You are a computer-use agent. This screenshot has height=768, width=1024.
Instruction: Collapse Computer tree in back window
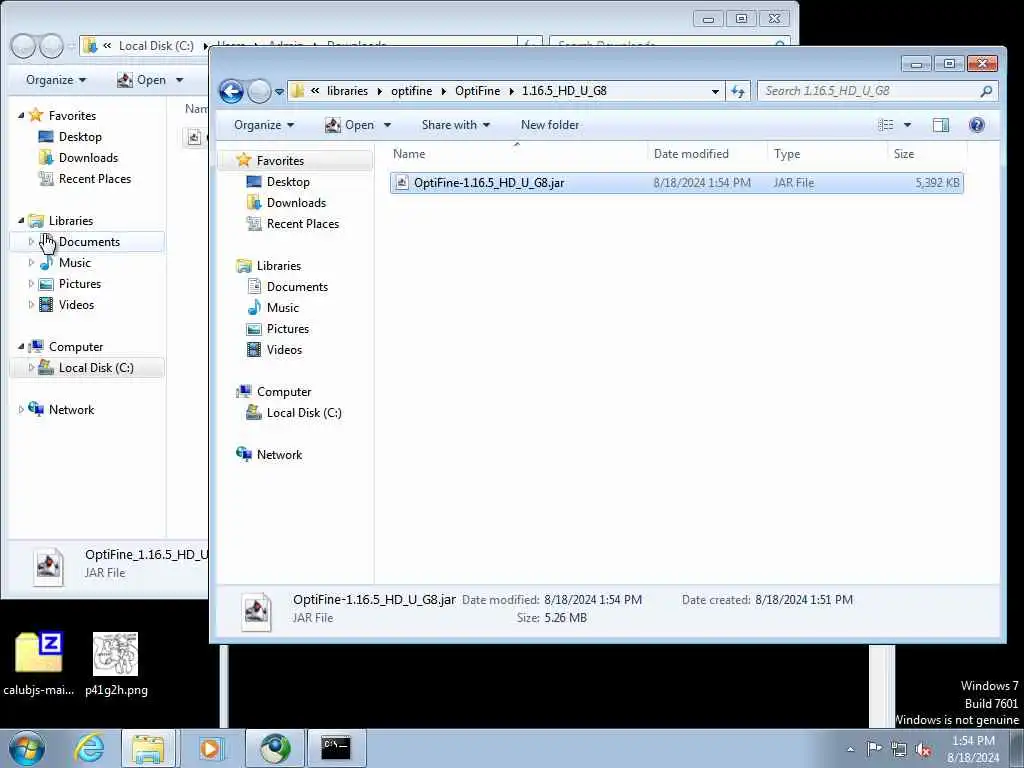click(x=21, y=347)
